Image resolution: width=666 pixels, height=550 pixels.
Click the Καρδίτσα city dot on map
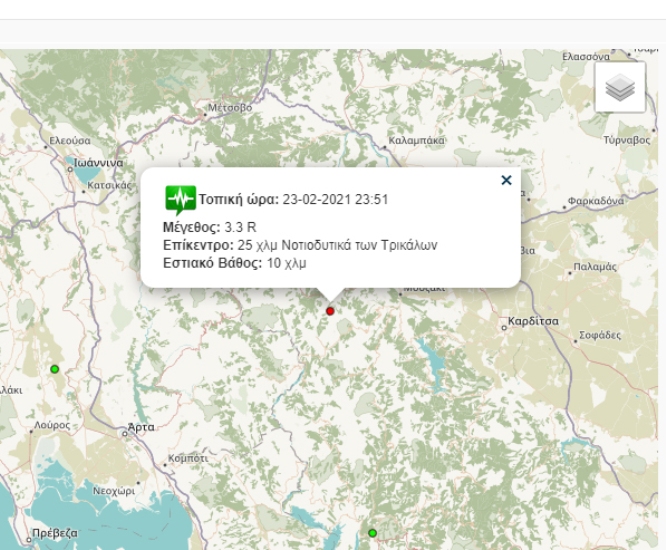[504, 324]
